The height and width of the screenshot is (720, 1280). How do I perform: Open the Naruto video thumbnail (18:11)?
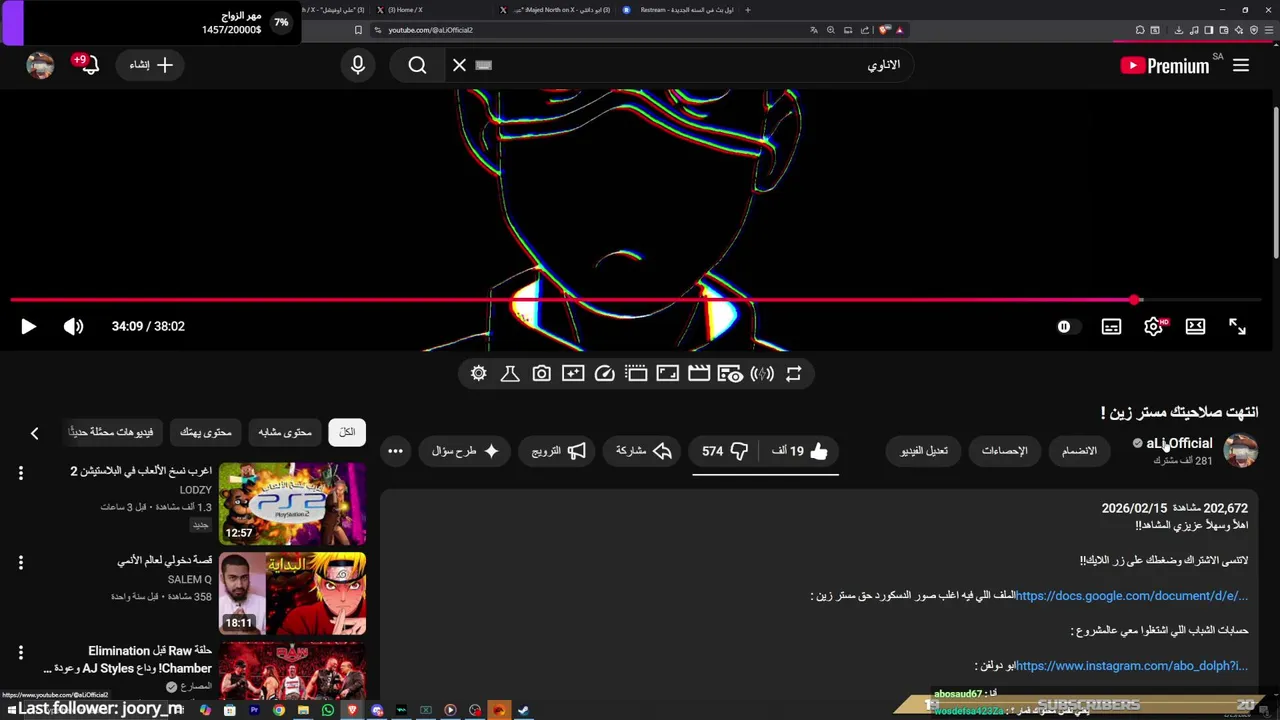coord(292,593)
